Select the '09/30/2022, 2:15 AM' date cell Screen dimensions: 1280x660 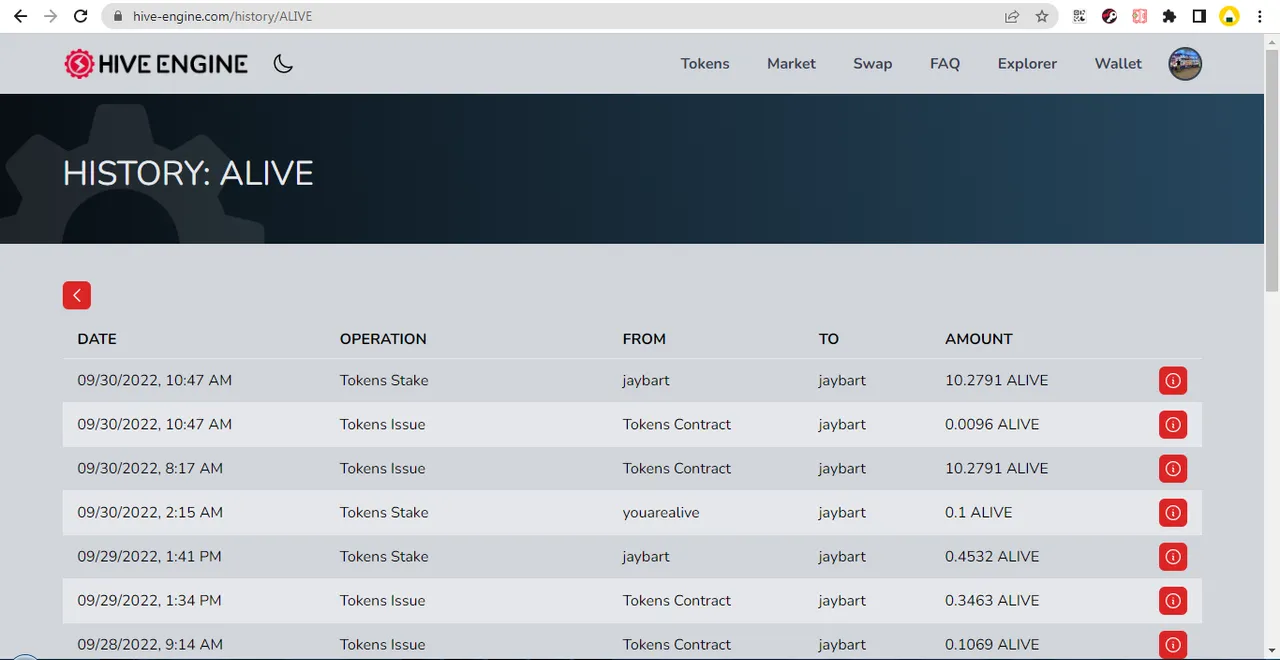150,512
